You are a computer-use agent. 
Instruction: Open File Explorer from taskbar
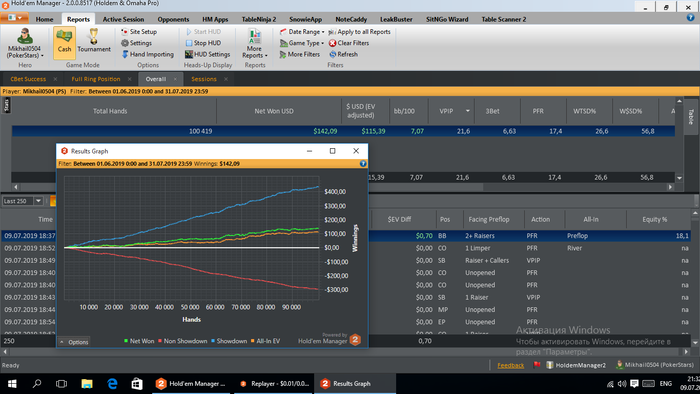pos(87,384)
